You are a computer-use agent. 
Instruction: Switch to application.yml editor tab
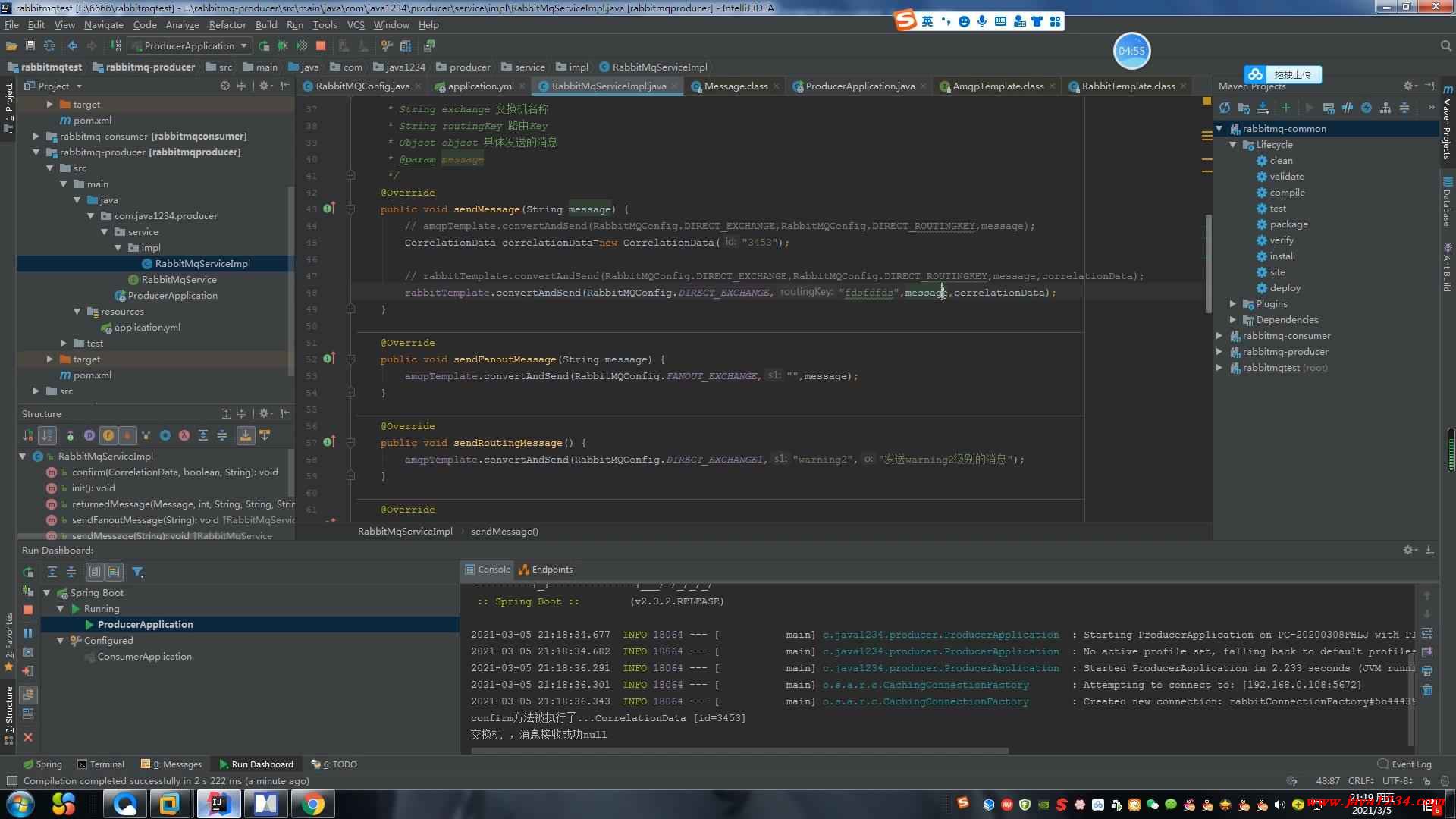coord(481,86)
